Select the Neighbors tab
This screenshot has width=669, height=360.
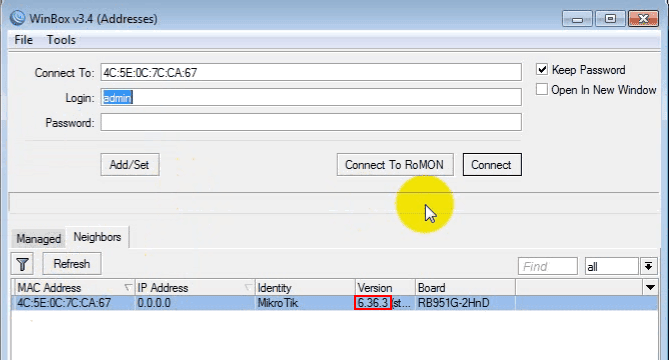[97, 237]
